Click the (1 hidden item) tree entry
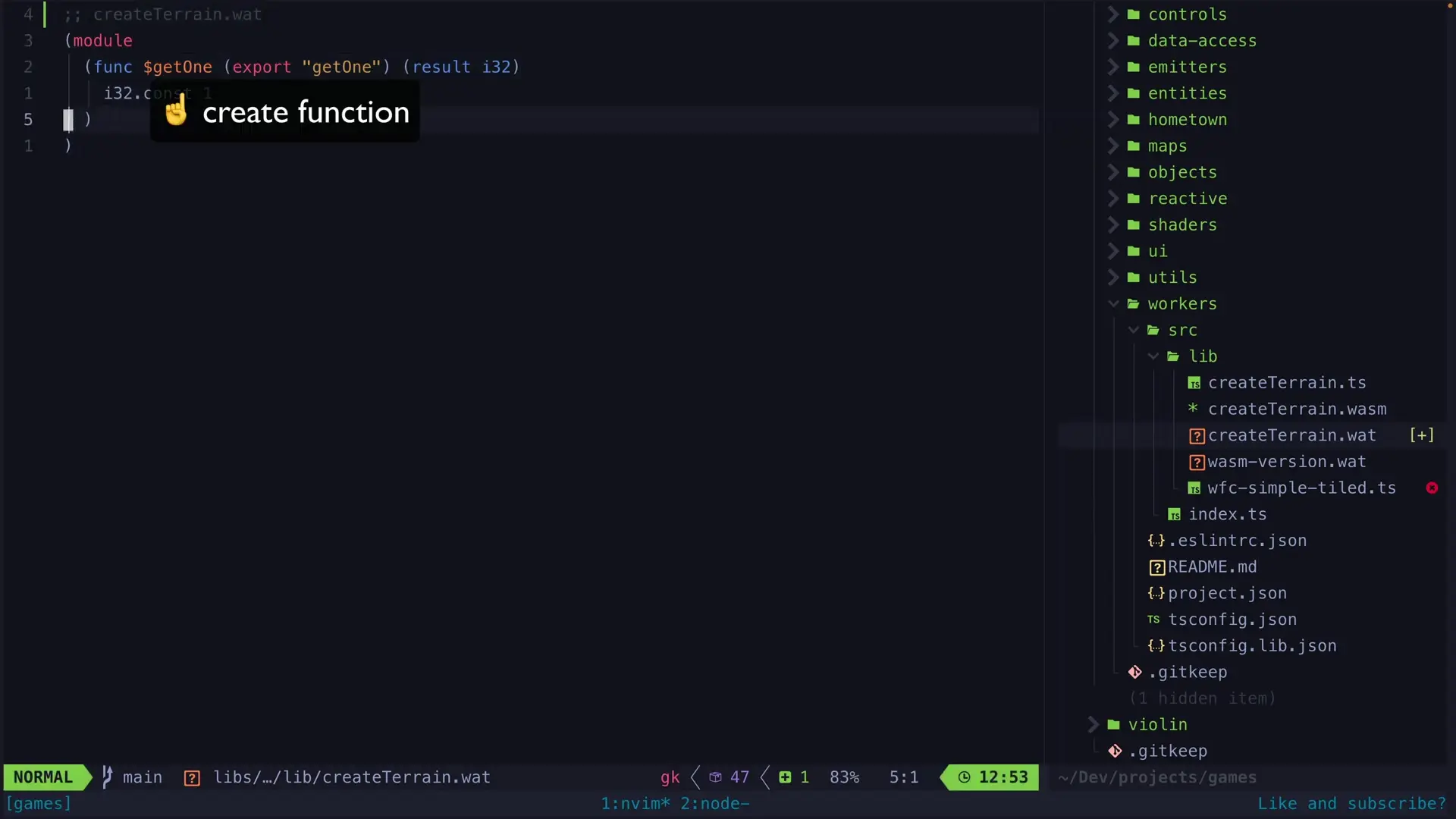 pos(1202,698)
